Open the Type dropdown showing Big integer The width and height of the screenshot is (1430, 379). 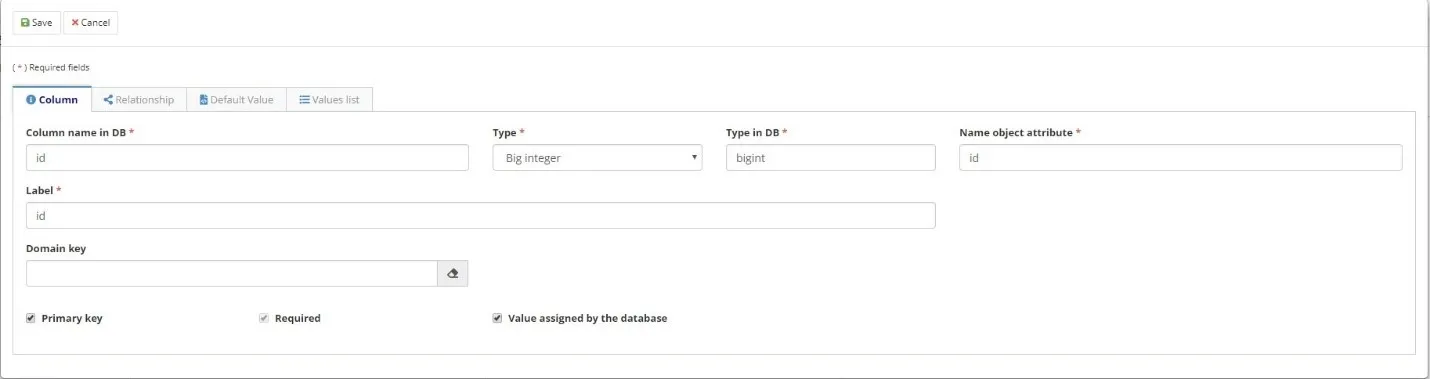point(597,158)
